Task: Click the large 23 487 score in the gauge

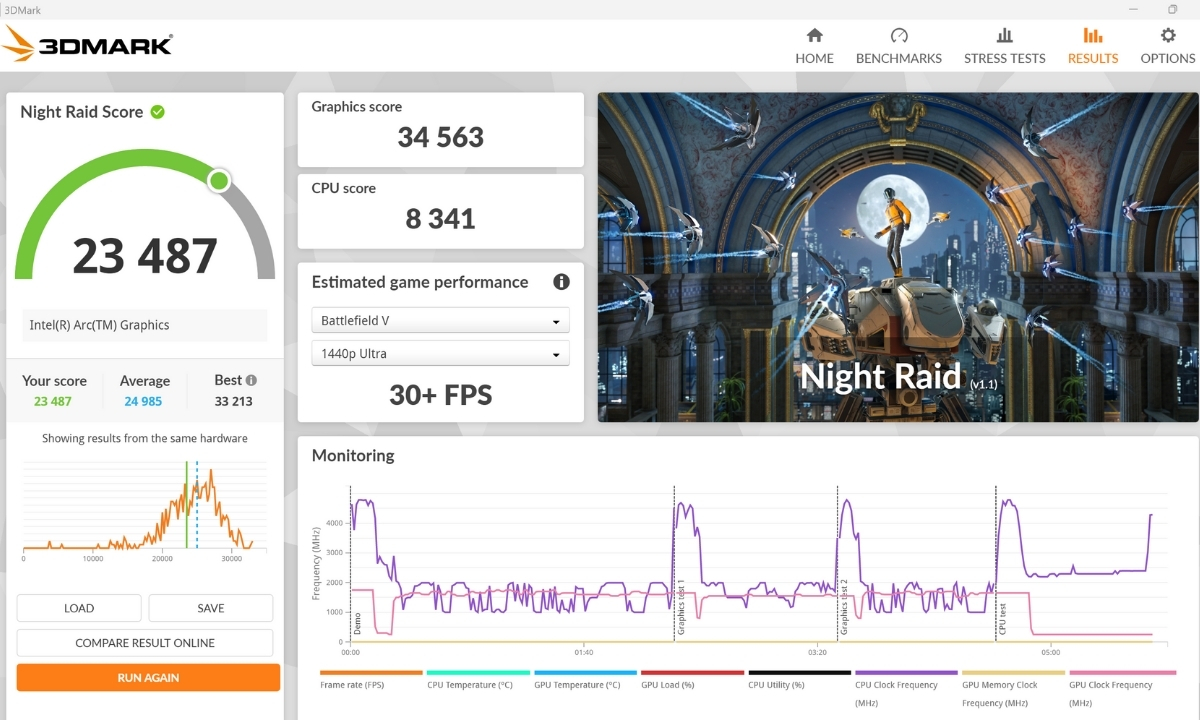Action: [x=145, y=256]
